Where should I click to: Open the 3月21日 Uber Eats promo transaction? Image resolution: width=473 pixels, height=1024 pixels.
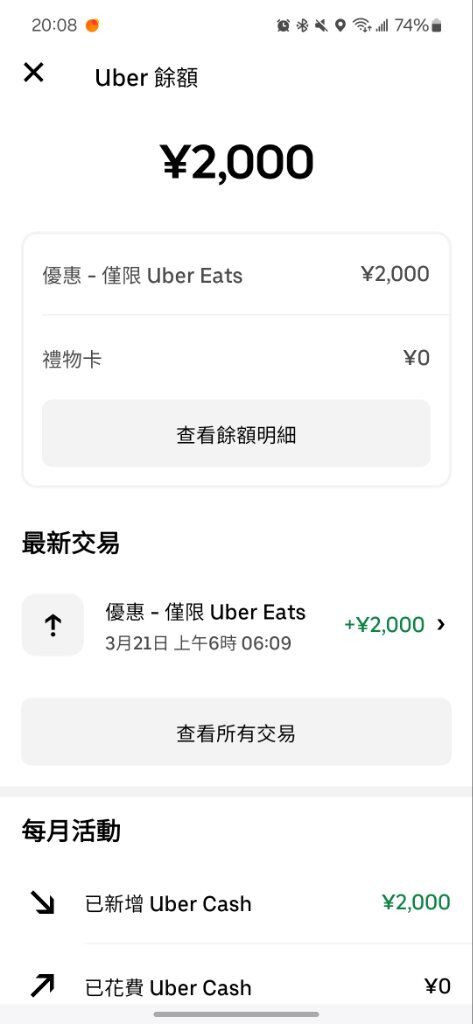(236, 625)
